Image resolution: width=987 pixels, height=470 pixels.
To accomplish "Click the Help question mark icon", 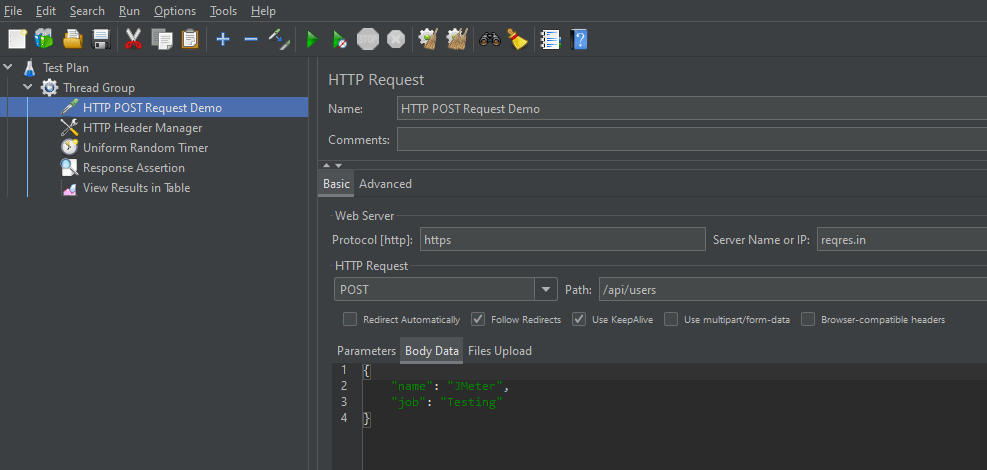I will pyautogui.click(x=578, y=39).
